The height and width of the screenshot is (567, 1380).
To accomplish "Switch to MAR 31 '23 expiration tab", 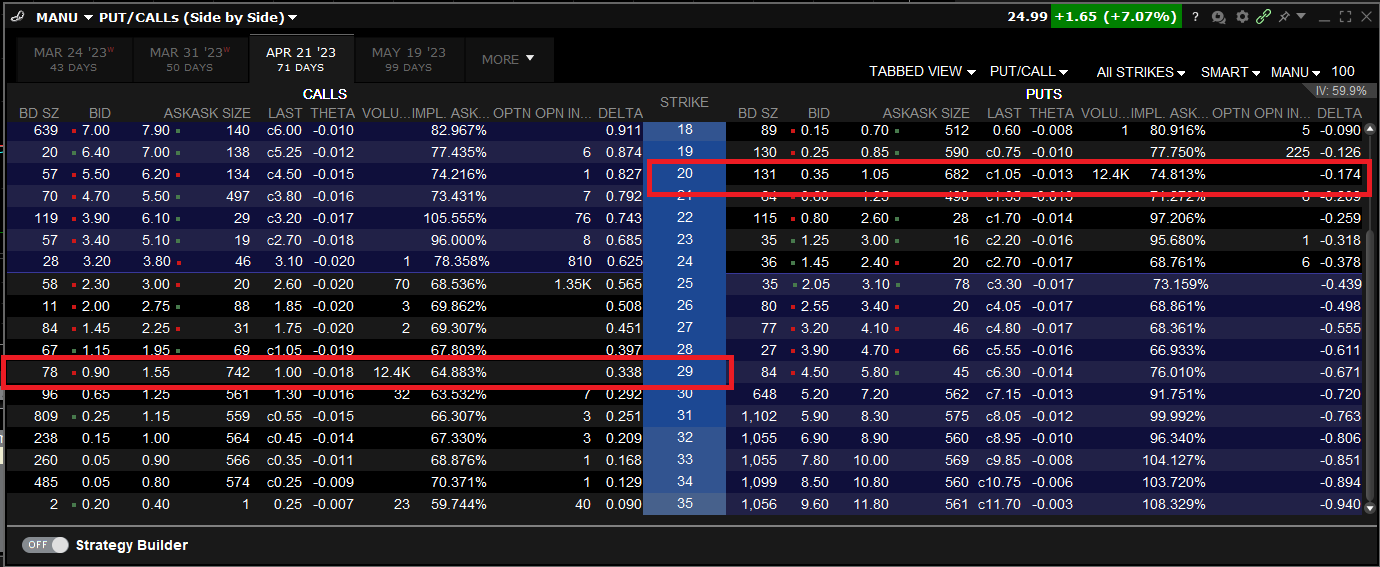I will click(190, 59).
